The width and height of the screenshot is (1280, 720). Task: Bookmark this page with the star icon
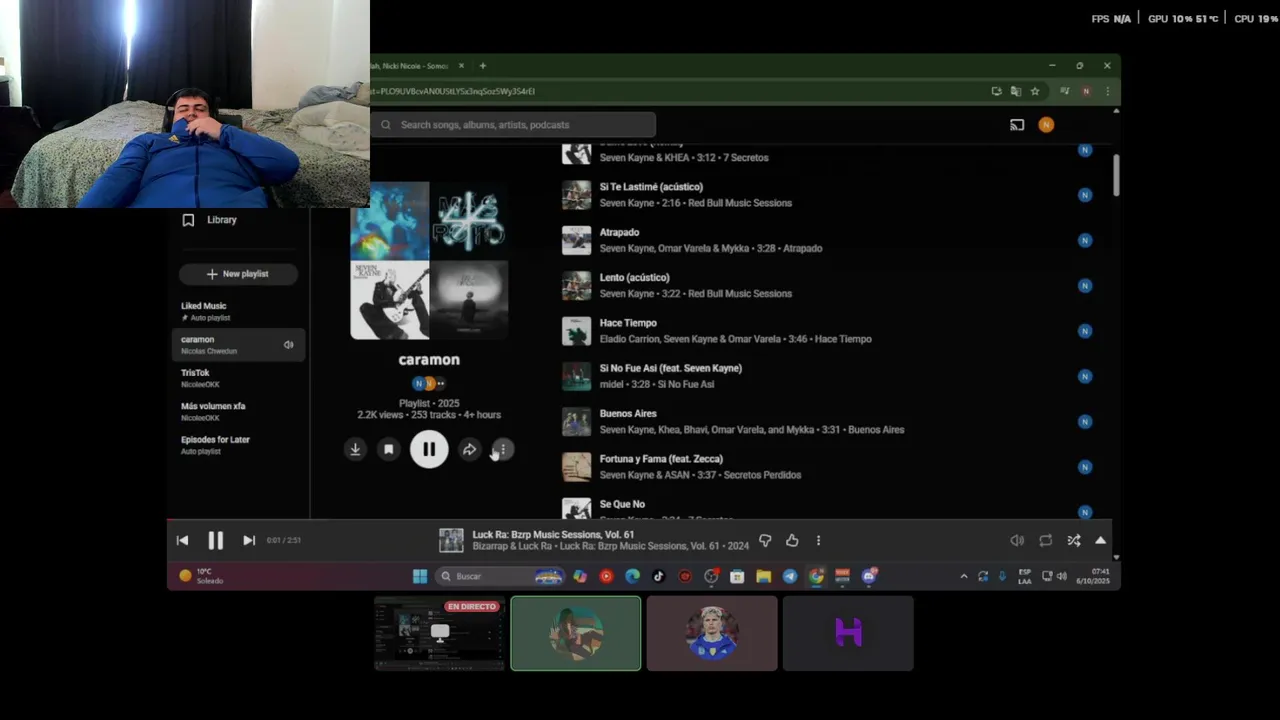(1035, 91)
